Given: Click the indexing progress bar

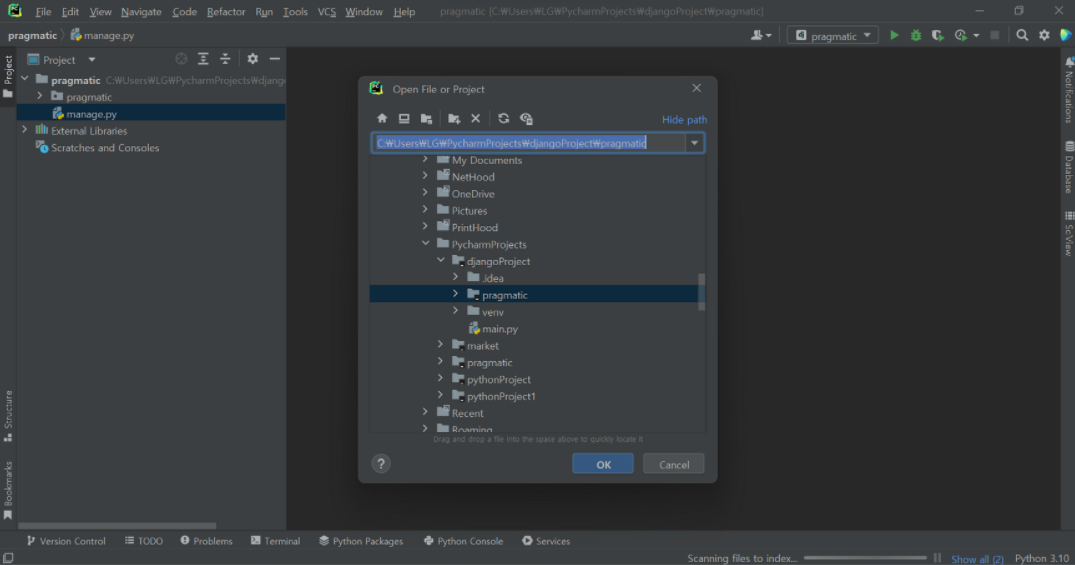Looking at the screenshot, I should point(865,558).
